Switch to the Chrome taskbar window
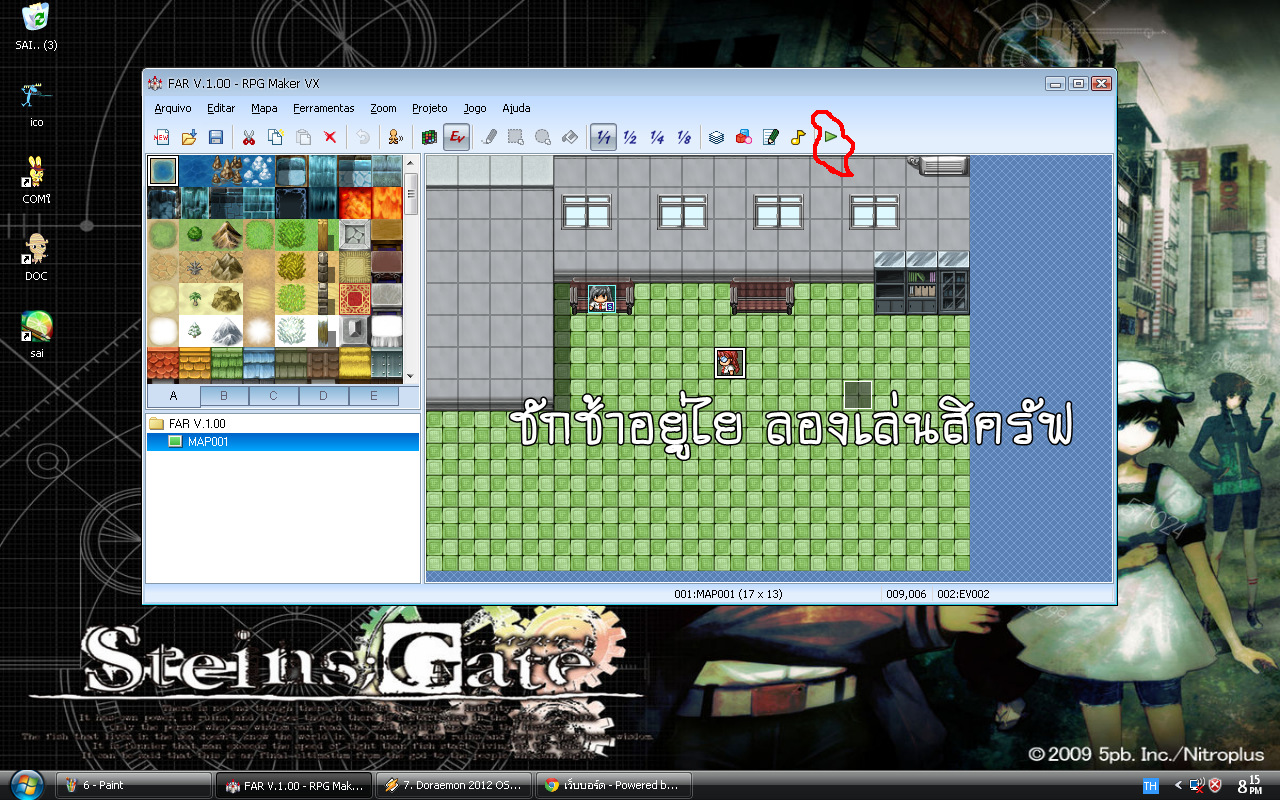The height and width of the screenshot is (800, 1280). click(x=614, y=785)
